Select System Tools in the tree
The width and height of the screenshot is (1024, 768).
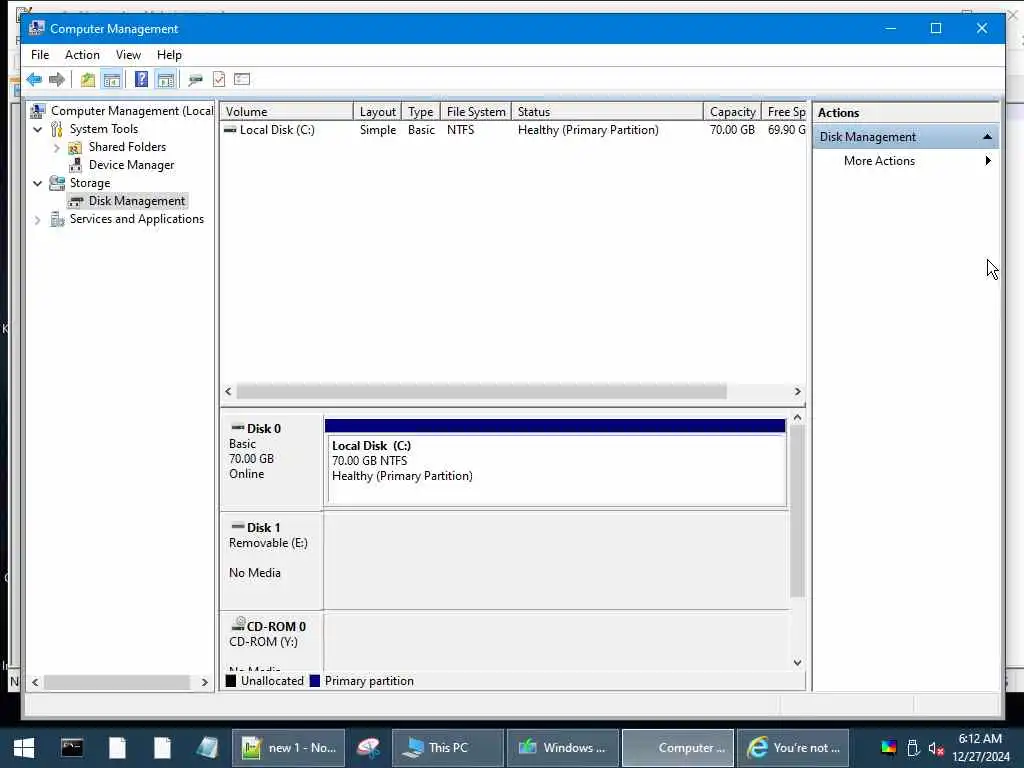coord(104,129)
